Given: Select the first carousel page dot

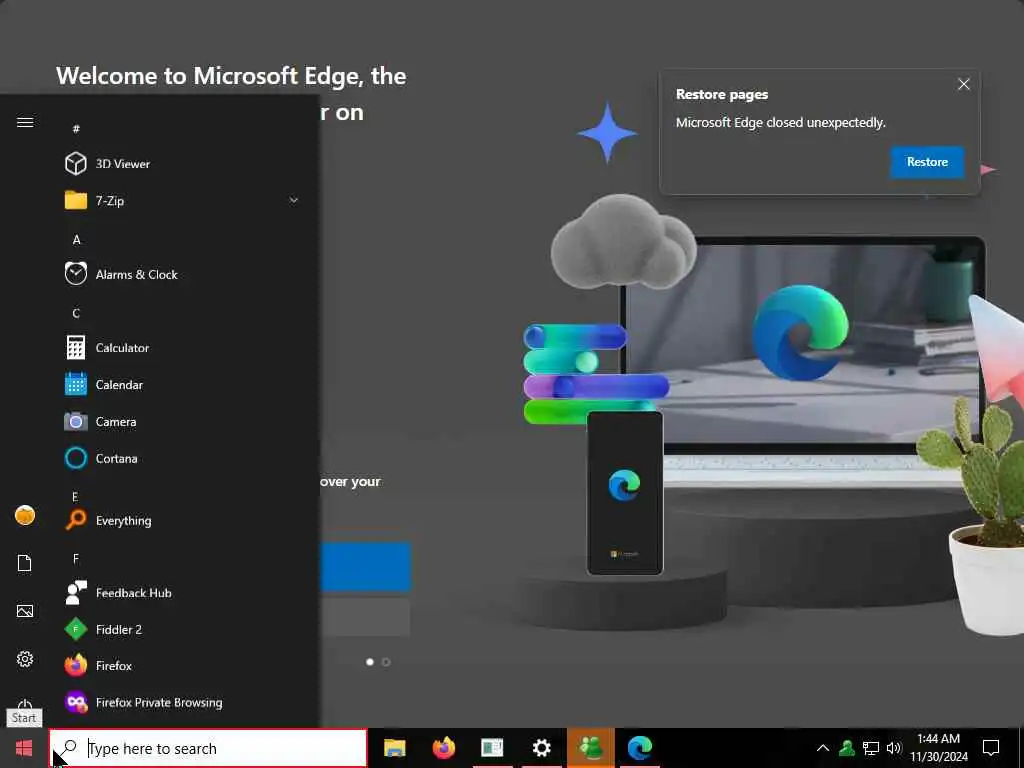Looking at the screenshot, I should pyautogui.click(x=370, y=662).
